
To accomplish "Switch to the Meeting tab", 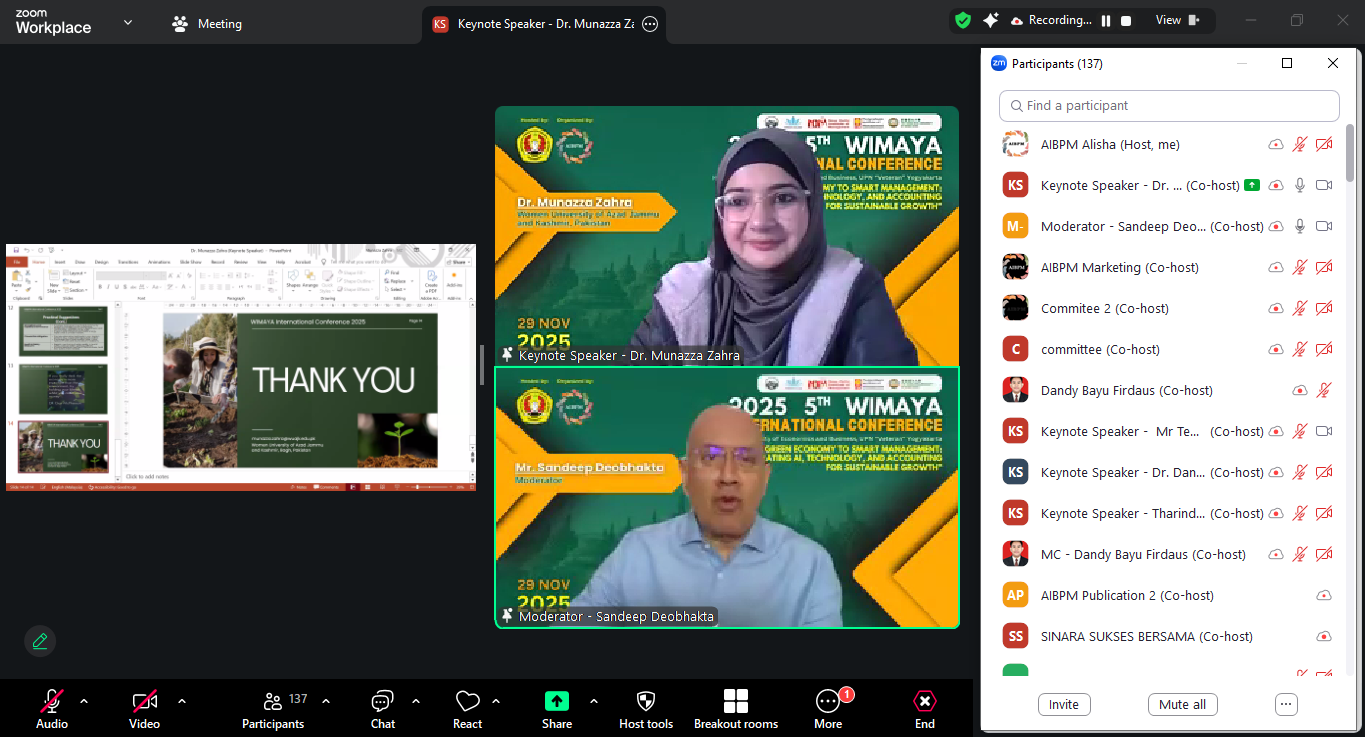I will [207, 24].
